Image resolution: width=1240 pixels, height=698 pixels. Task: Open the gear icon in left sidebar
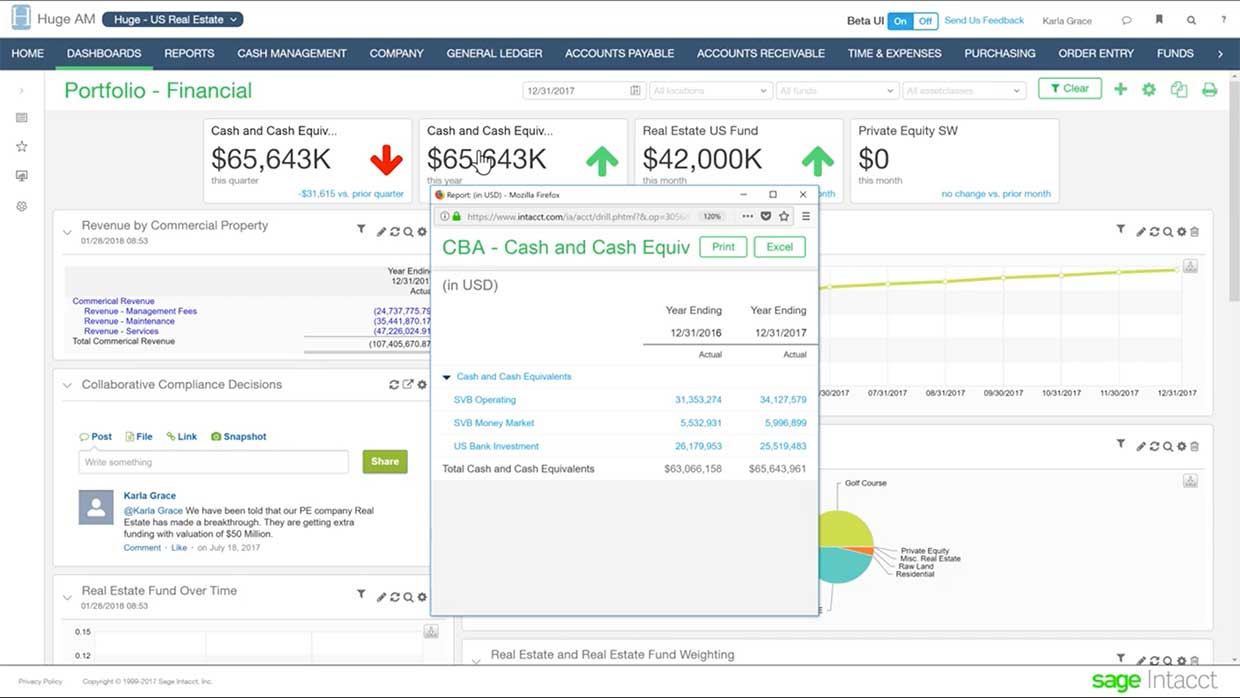[x=21, y=206]
